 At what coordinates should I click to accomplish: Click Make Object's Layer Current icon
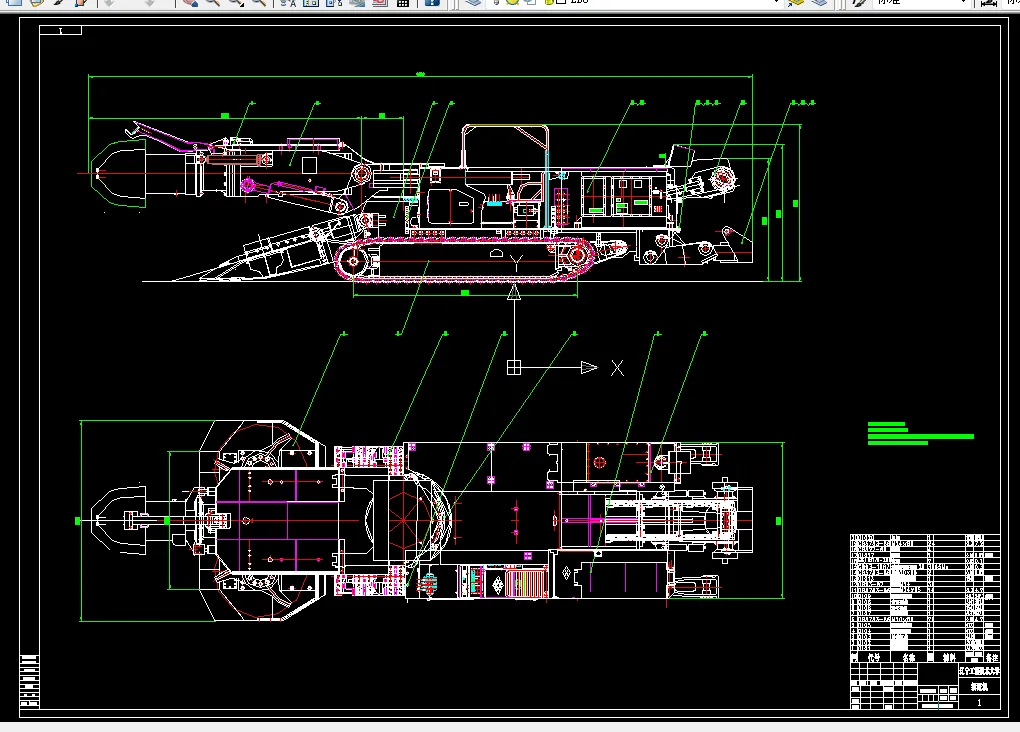pyautogui.click(x=796, y=3)
